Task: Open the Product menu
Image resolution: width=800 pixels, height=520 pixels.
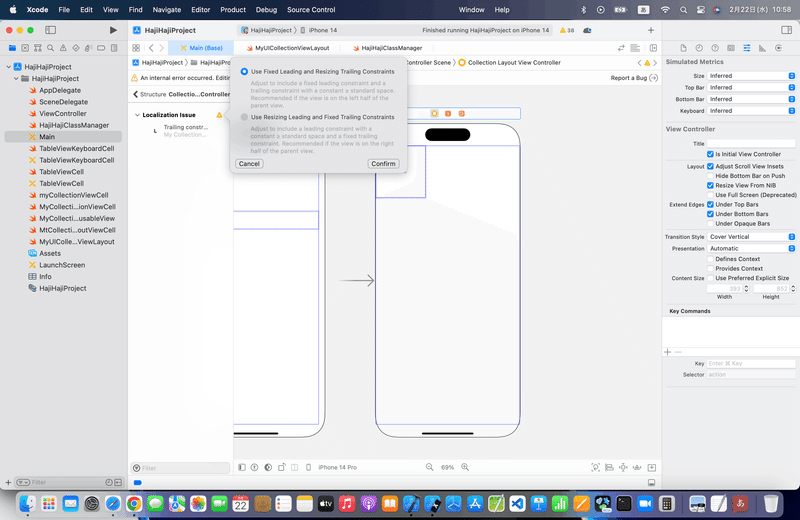Action: tap(233, 10)
